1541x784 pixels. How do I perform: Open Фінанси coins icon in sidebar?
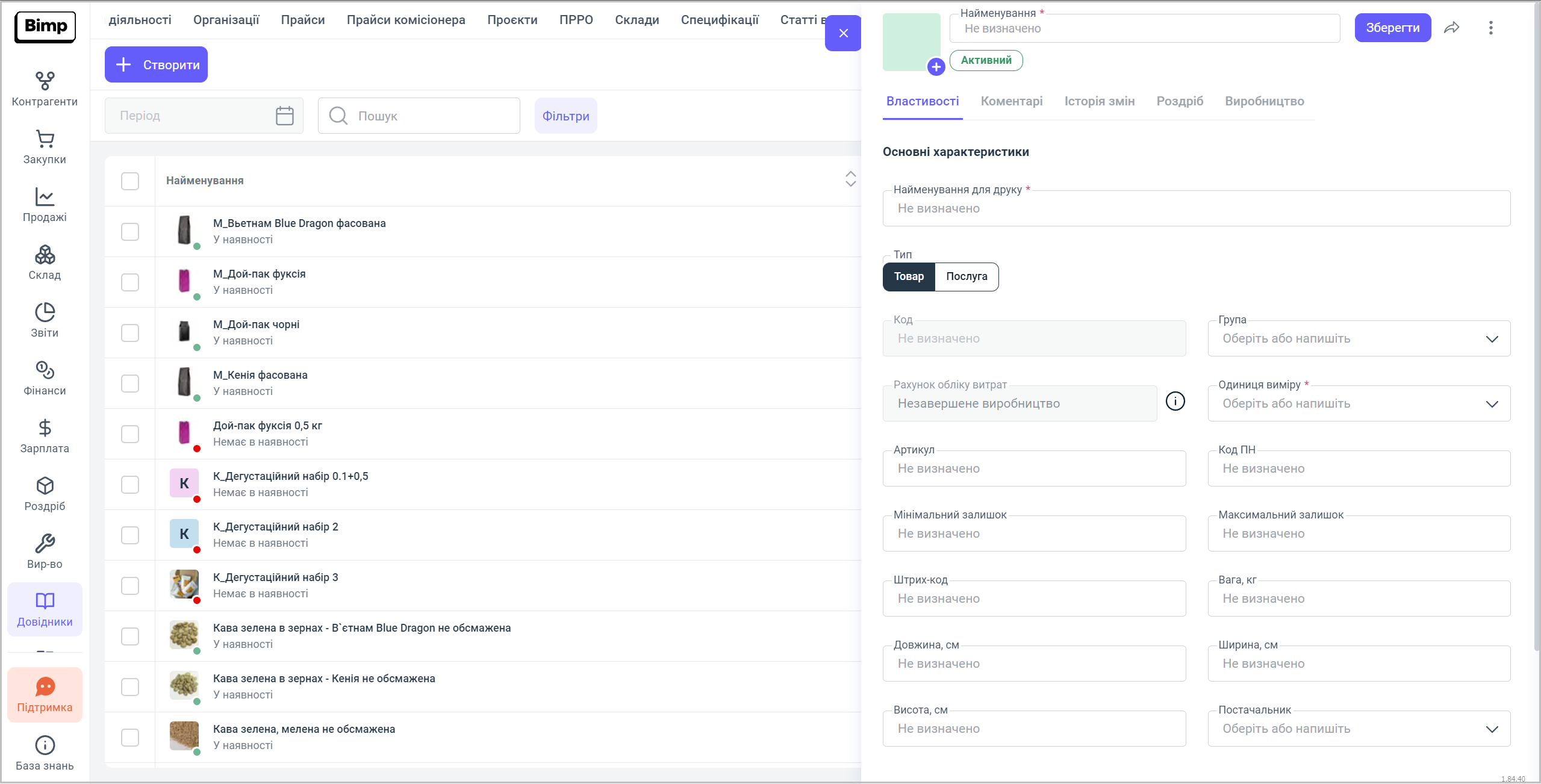tap(45, 370)
